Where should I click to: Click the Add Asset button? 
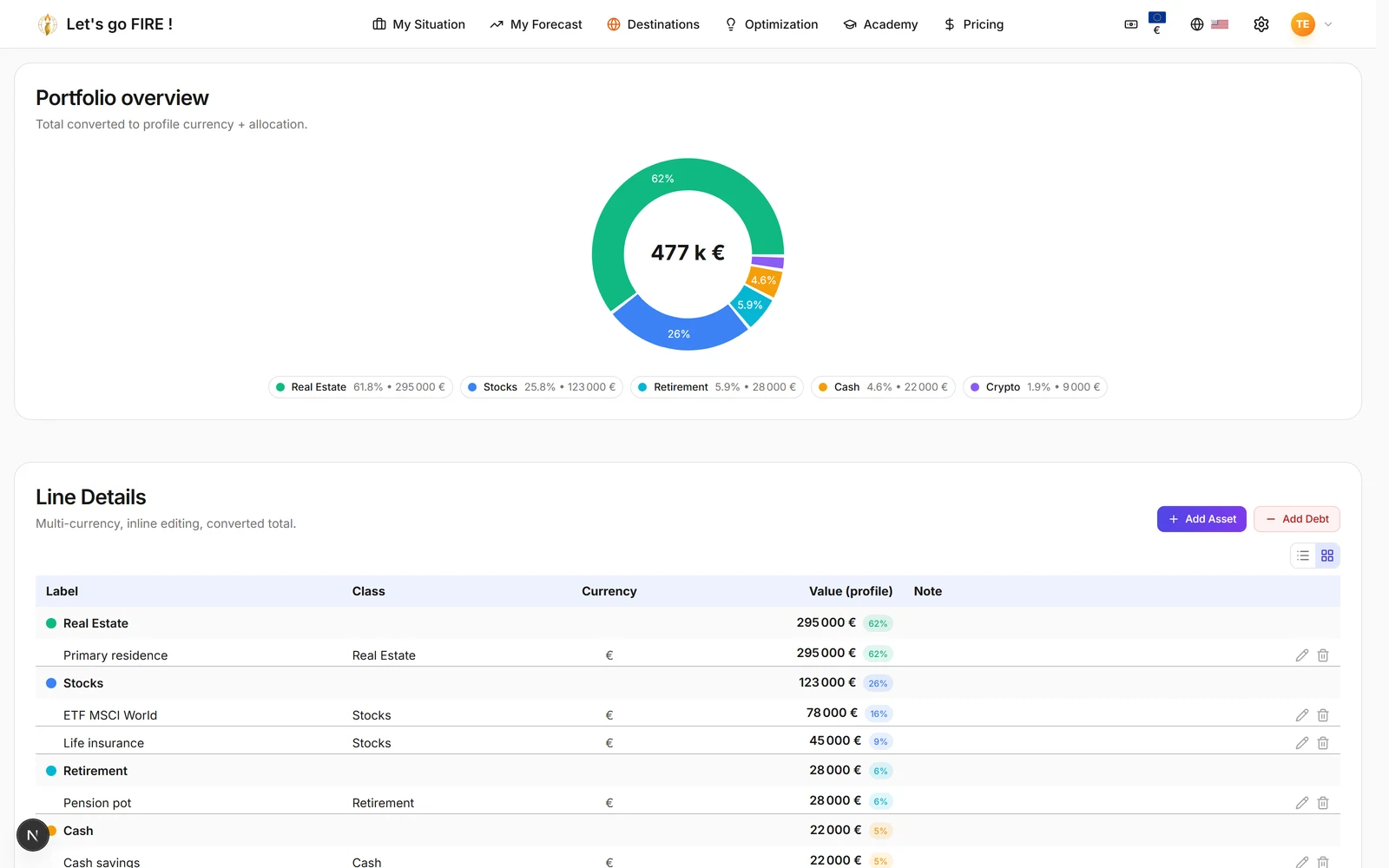coord(1201,519)
